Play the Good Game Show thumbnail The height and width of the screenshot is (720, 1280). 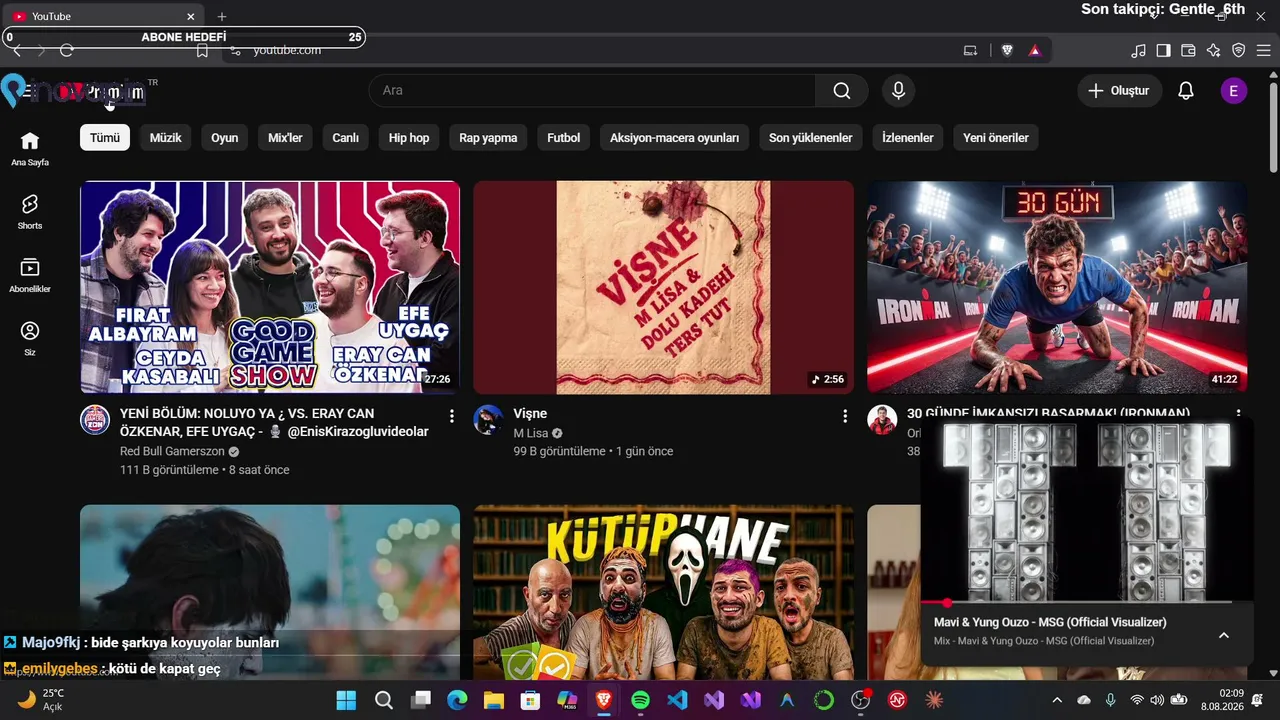pyautogui.click(x=270, y=288)
